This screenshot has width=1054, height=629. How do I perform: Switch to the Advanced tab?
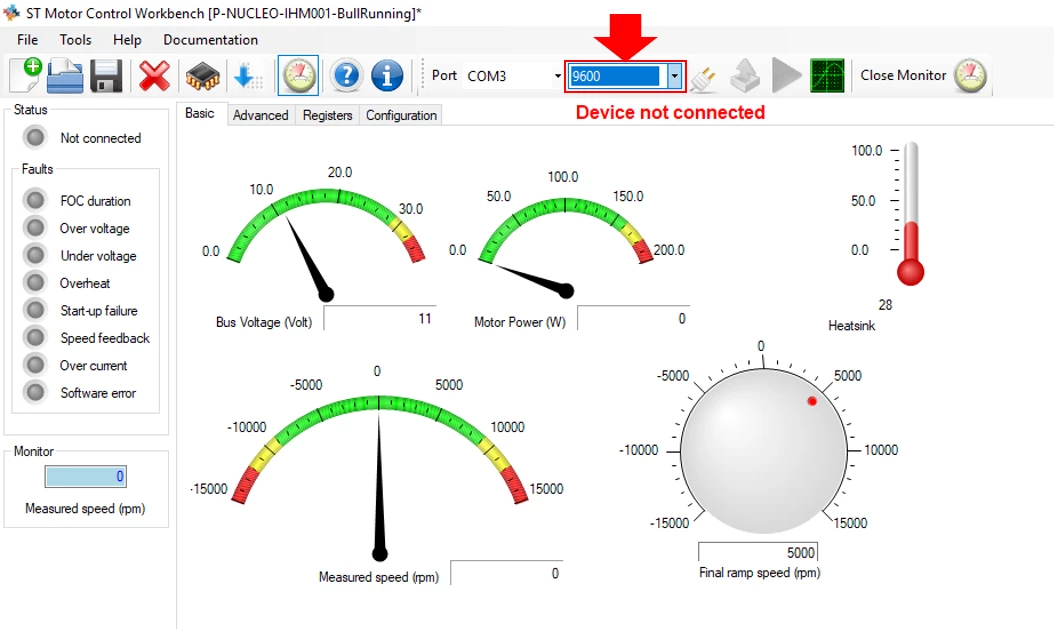[261, 115]
